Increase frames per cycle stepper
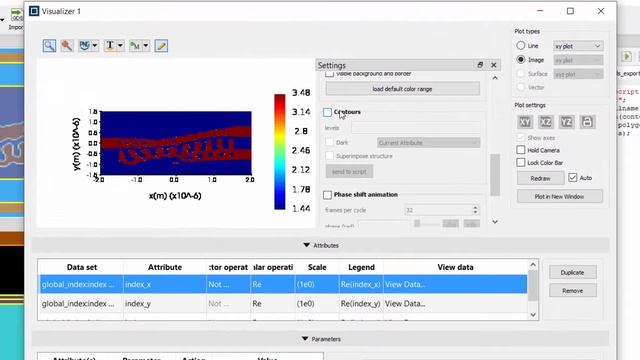The height and width of the screenshot is (360, 640). [x=475, y=207]
